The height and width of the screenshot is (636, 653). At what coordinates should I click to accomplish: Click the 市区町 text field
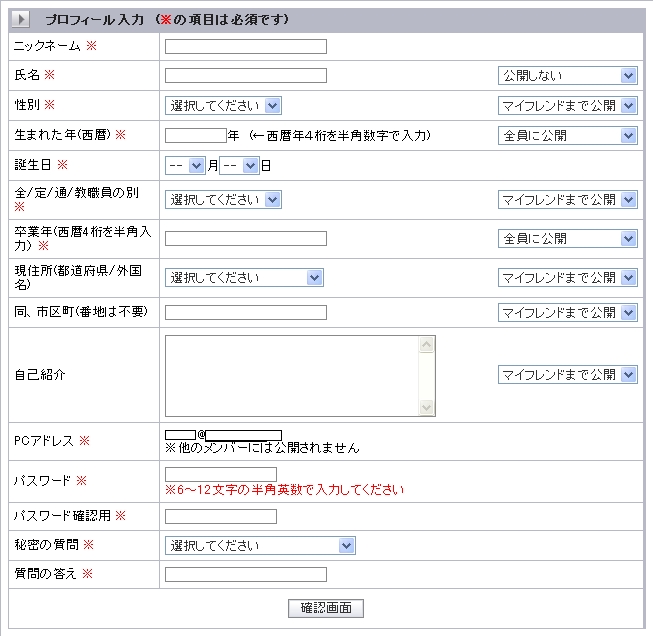pos(246,312)
